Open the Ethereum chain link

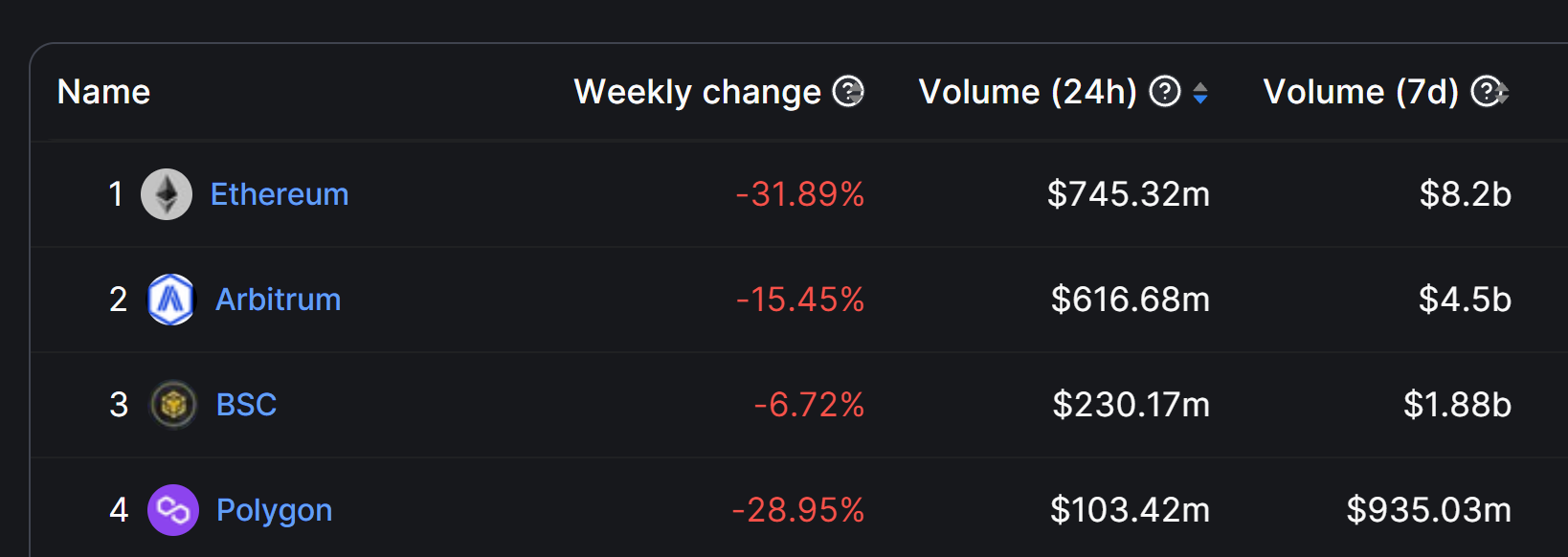pos(280,194)
